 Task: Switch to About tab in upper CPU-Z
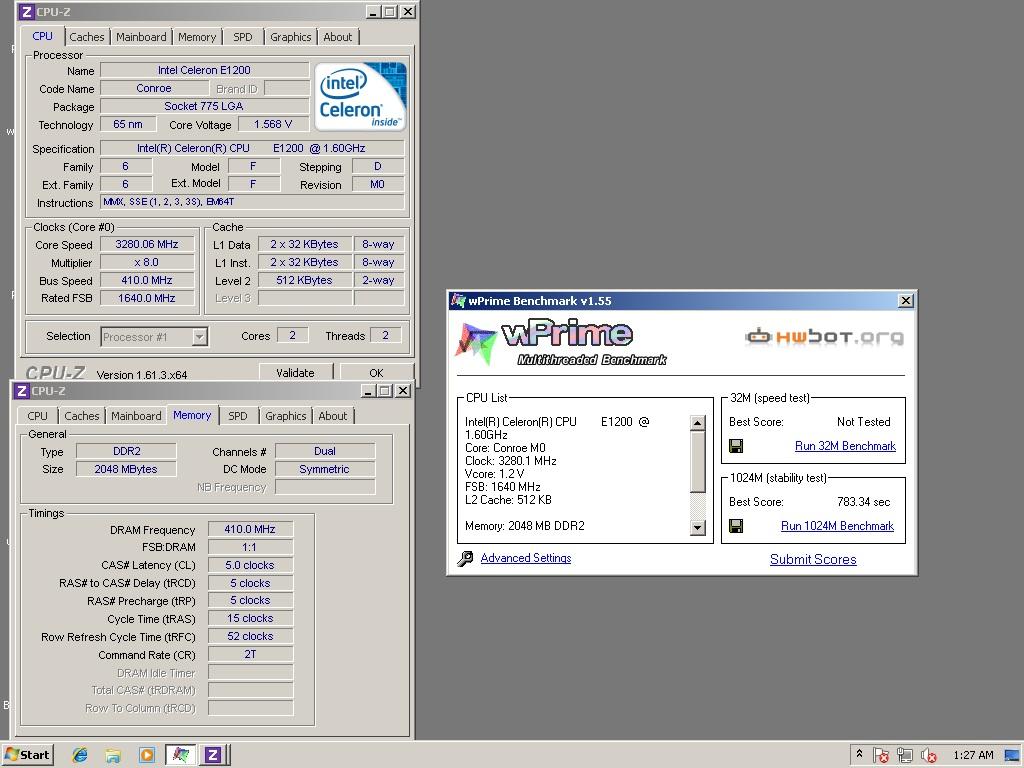[338, 37]
